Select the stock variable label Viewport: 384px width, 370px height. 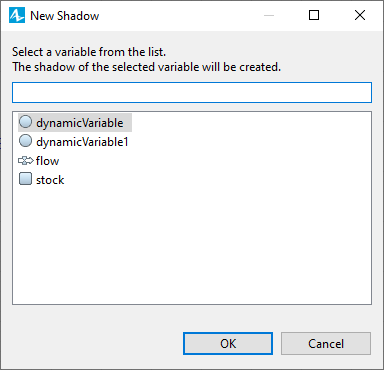tap(50, 180)
